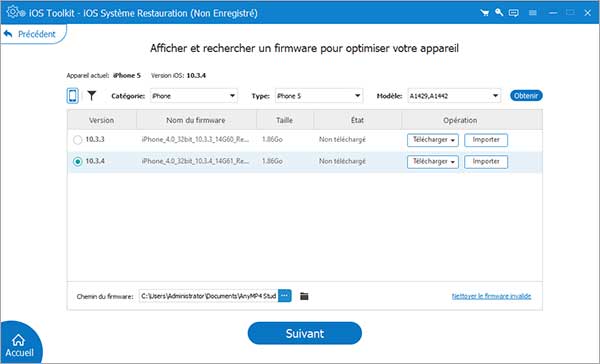Click the Taille column header
Screen dimensions: 600x364
coord(285,120)
